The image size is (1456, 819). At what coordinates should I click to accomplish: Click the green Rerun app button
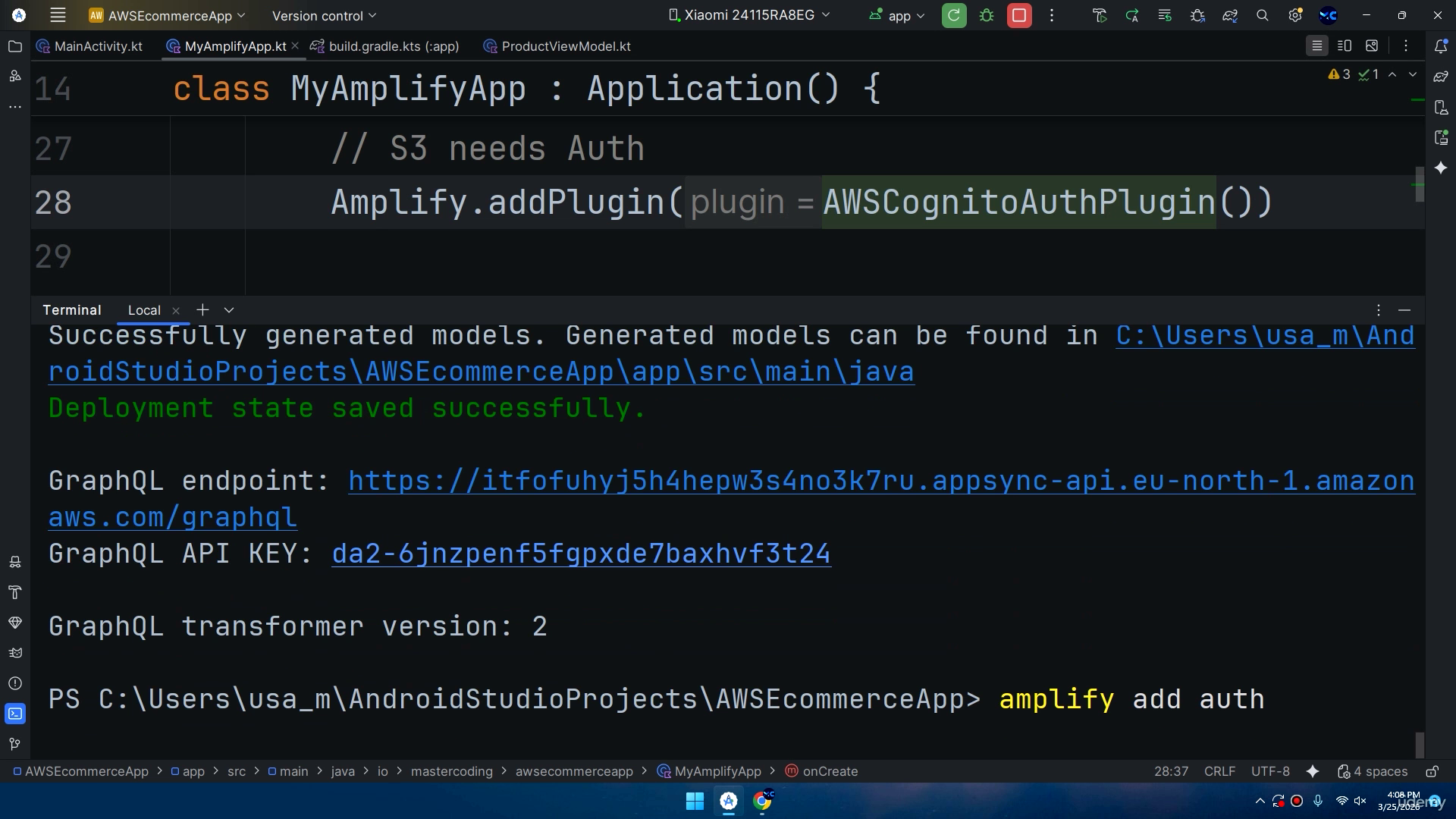pyautogui.click(x=954, y=15)
